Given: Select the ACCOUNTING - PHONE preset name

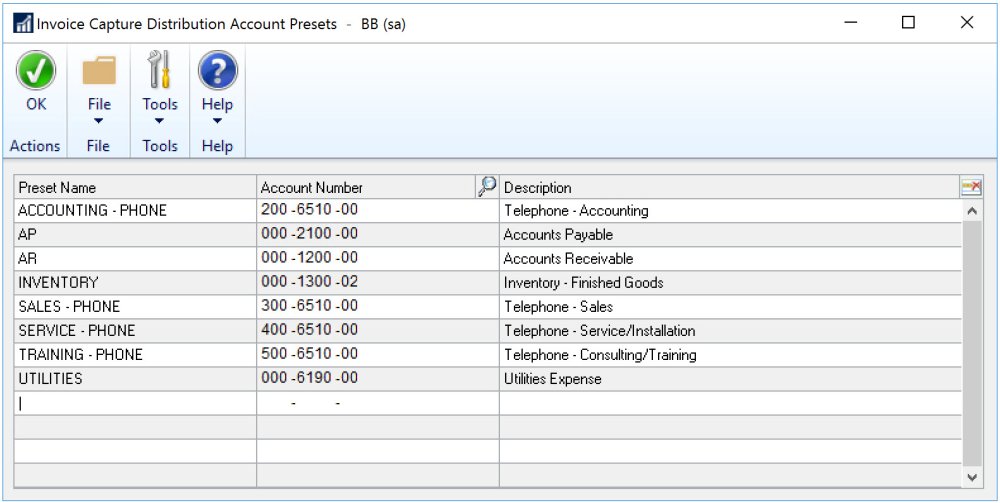Looking at the screenshot, I should click(x=92, y=210).
